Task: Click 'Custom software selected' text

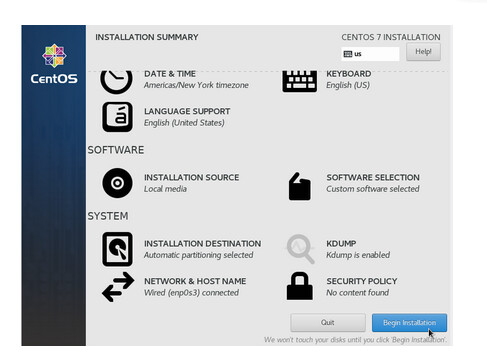Action: tap(373, 189)
